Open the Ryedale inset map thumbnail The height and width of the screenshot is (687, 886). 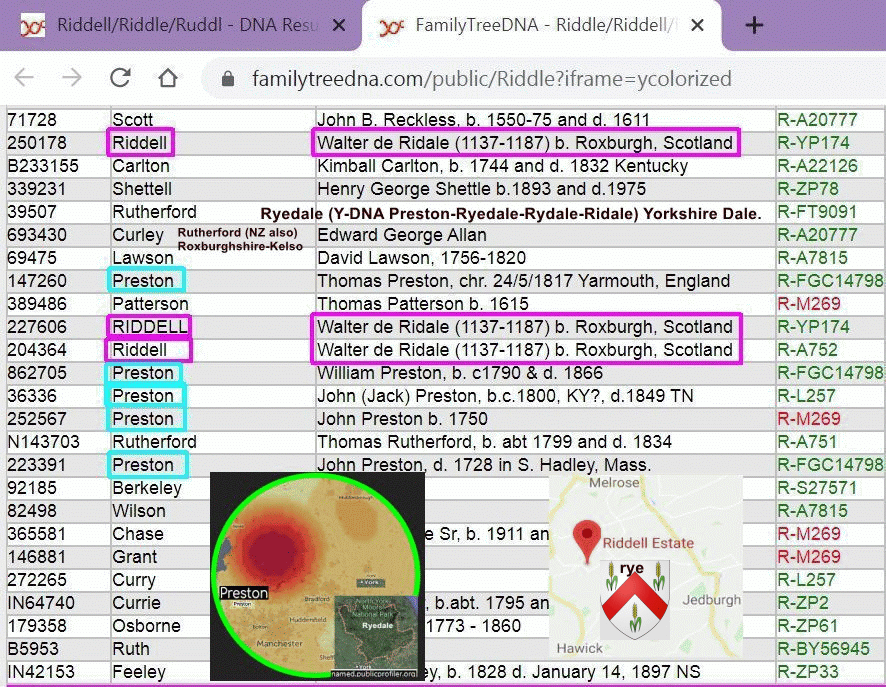click(376, 635)
